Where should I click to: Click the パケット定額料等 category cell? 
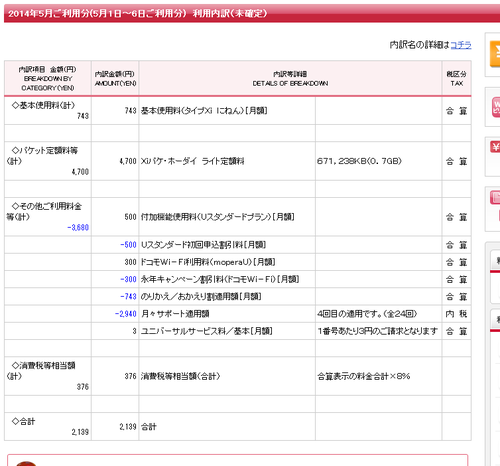coord(48,161)
